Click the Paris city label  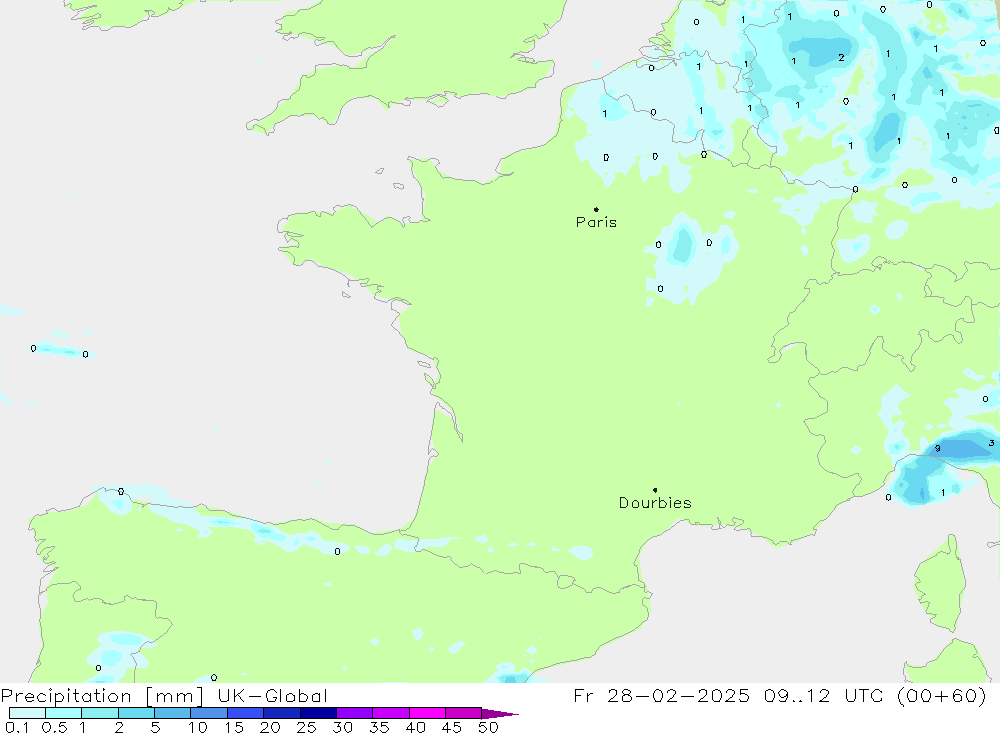click(x=596, y=222)
